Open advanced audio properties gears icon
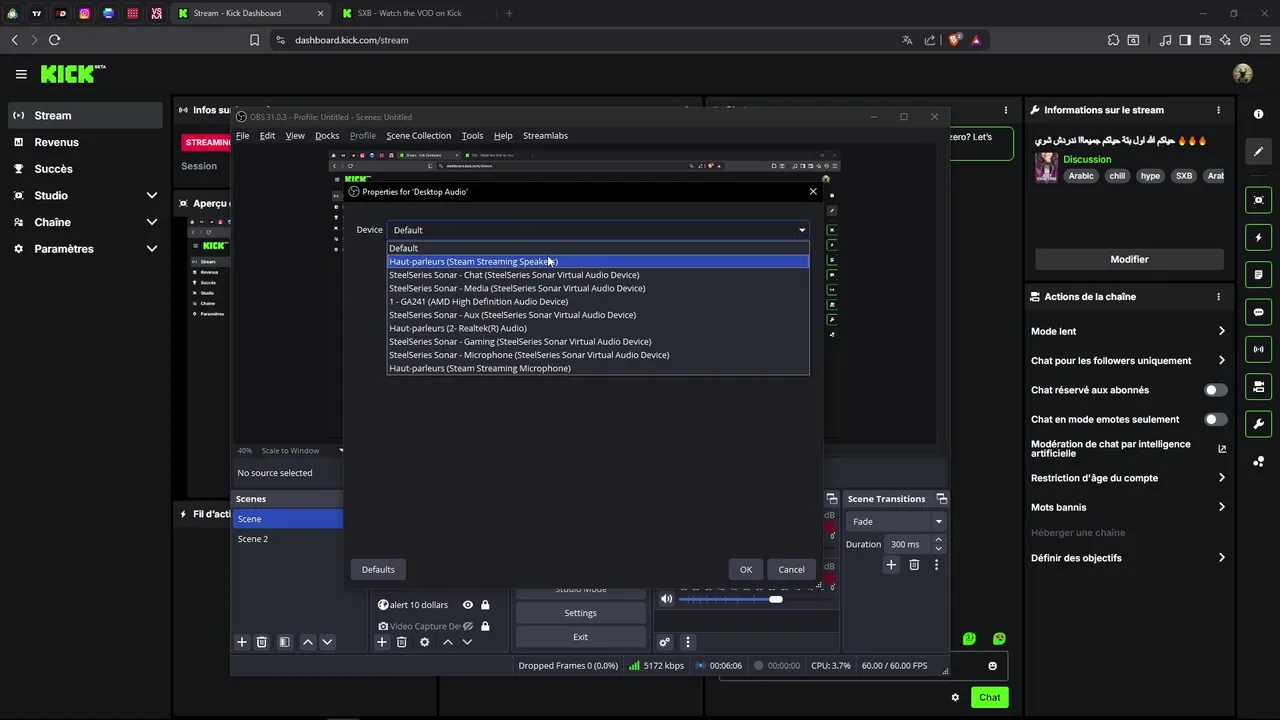The height and width of the screenshot is (720, 1280). (x=664, y=642)
